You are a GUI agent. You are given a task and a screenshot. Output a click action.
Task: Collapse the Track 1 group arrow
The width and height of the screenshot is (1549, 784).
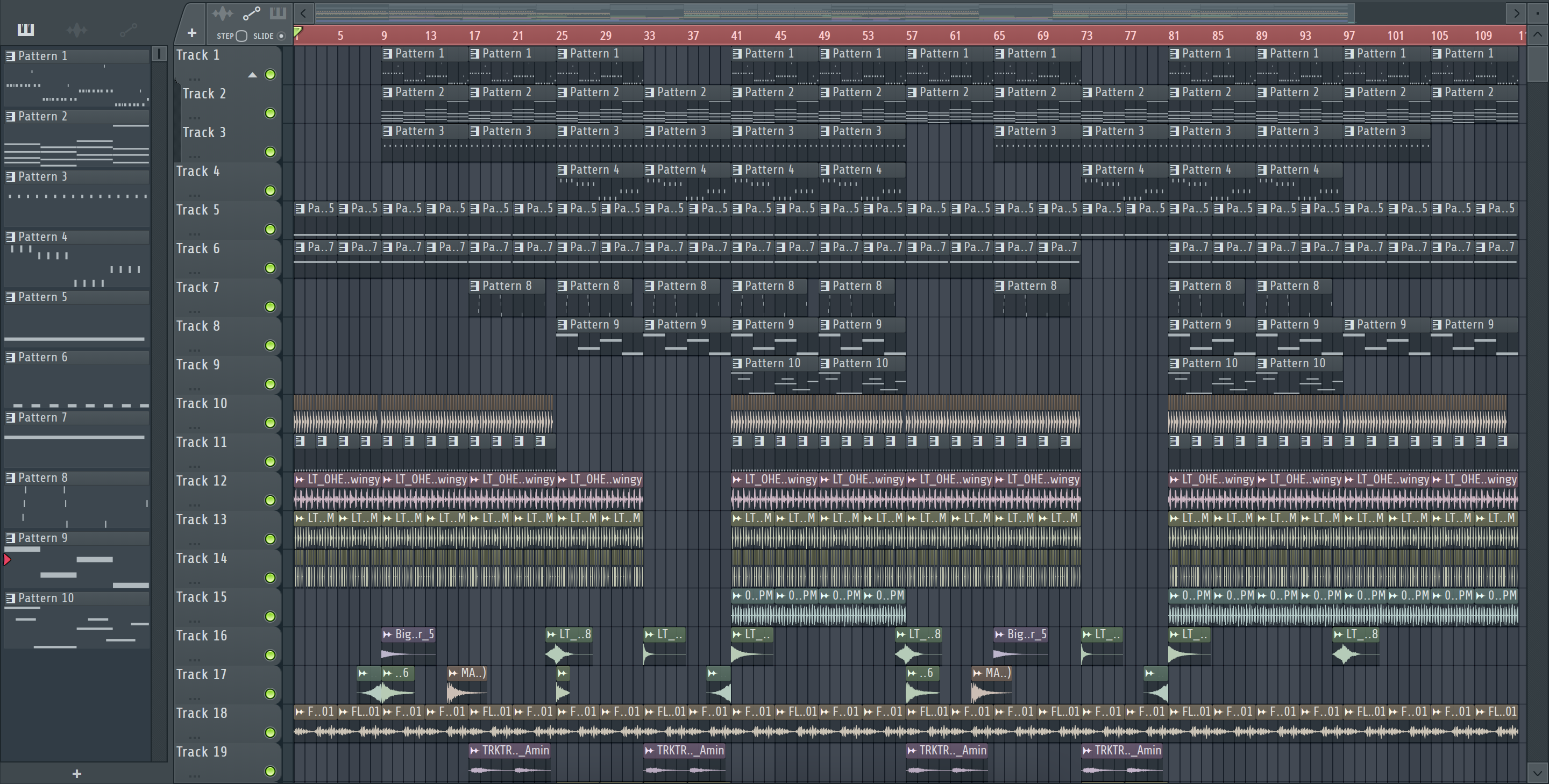click(253, 75)
